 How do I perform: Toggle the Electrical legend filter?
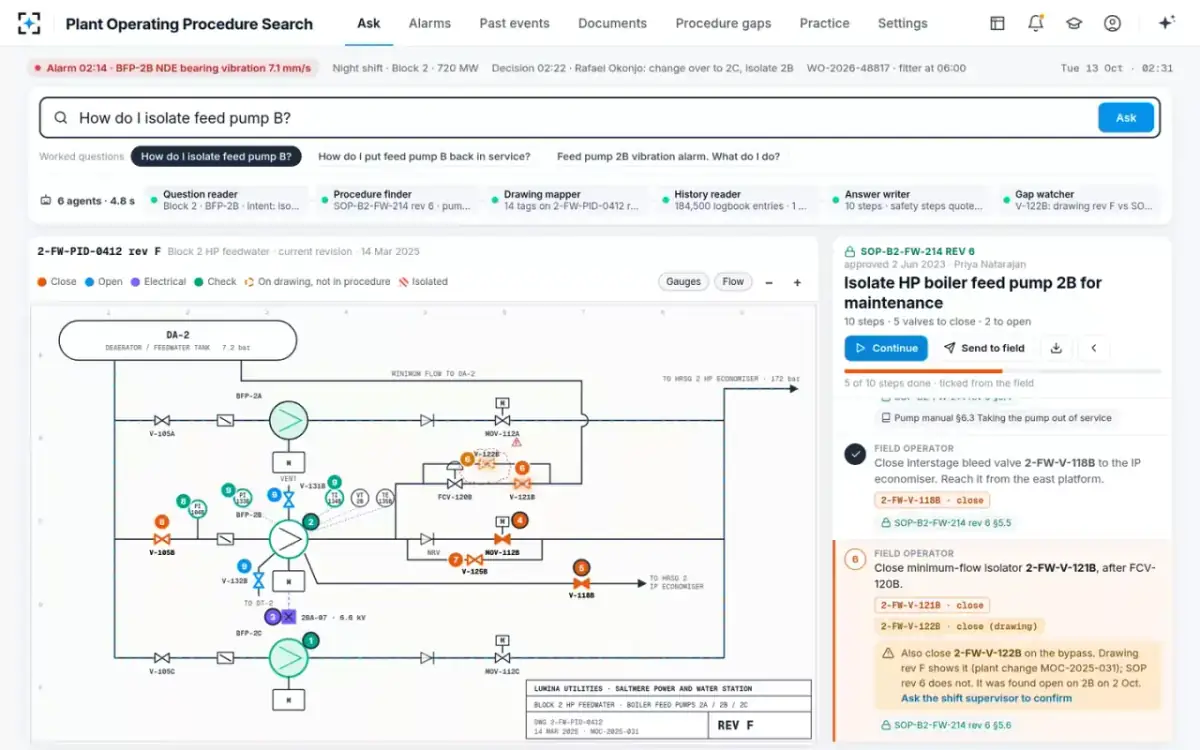[158, 282]
